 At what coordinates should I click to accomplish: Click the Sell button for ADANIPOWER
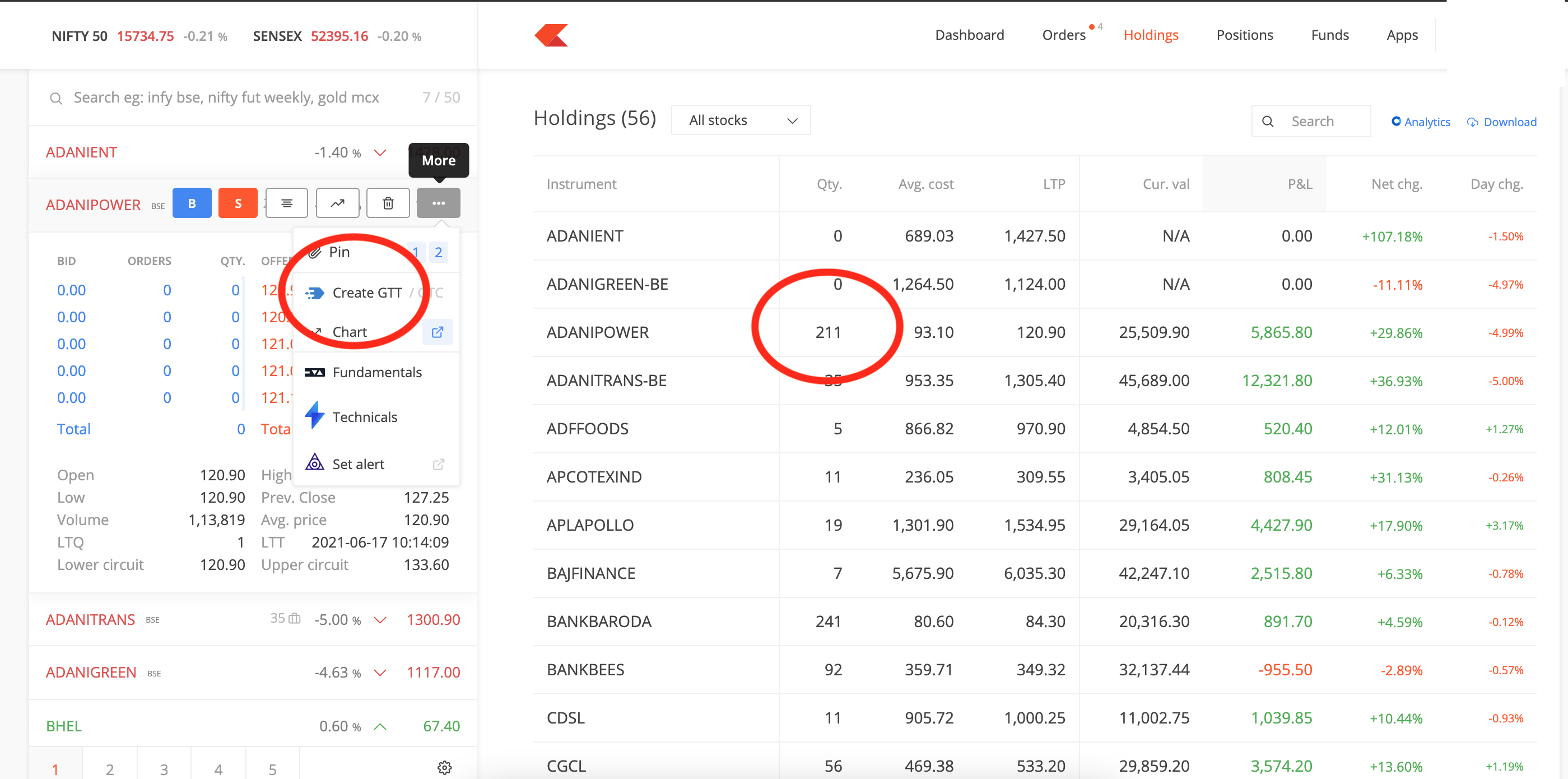(238, 203)
